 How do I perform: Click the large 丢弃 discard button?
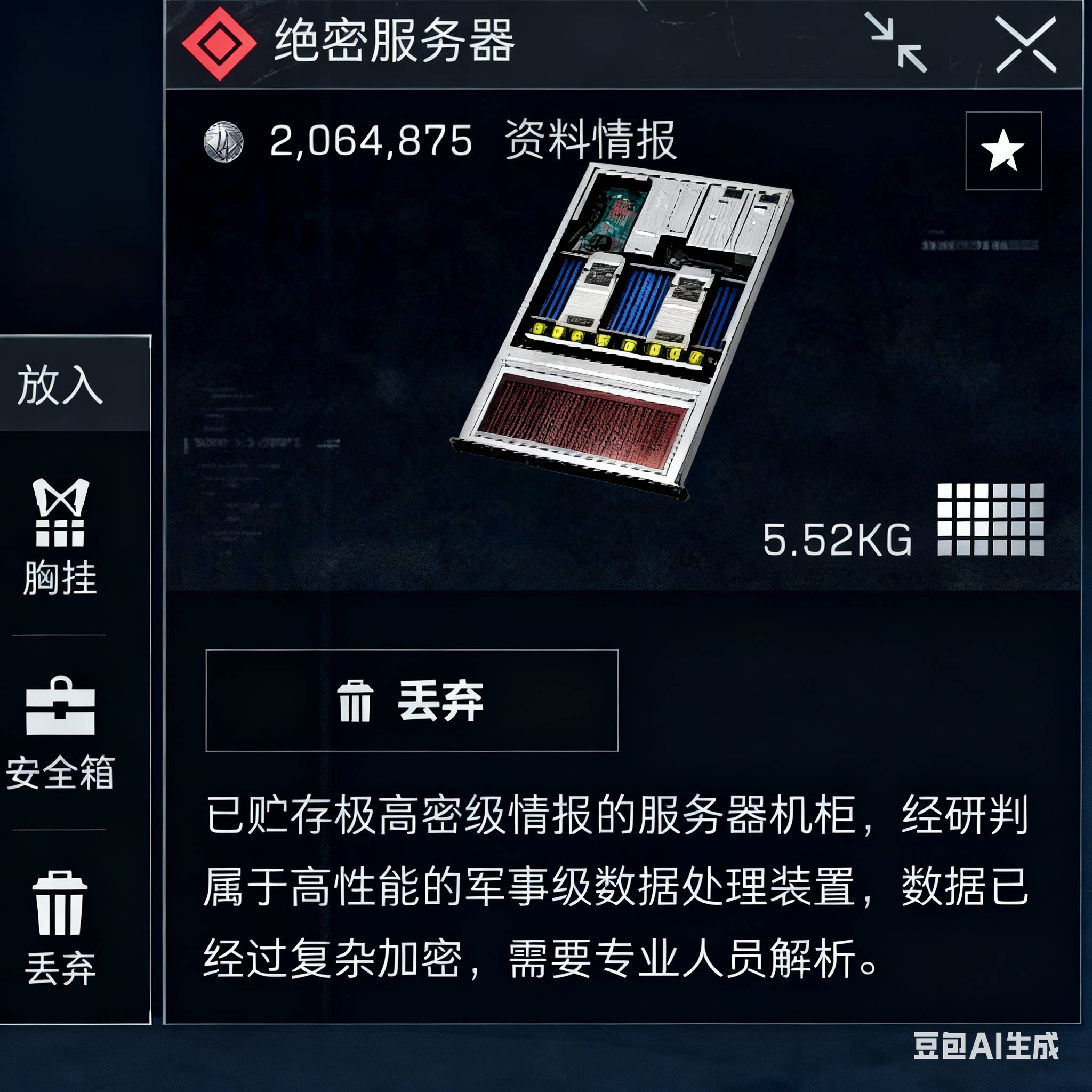(x=412, y=700)
